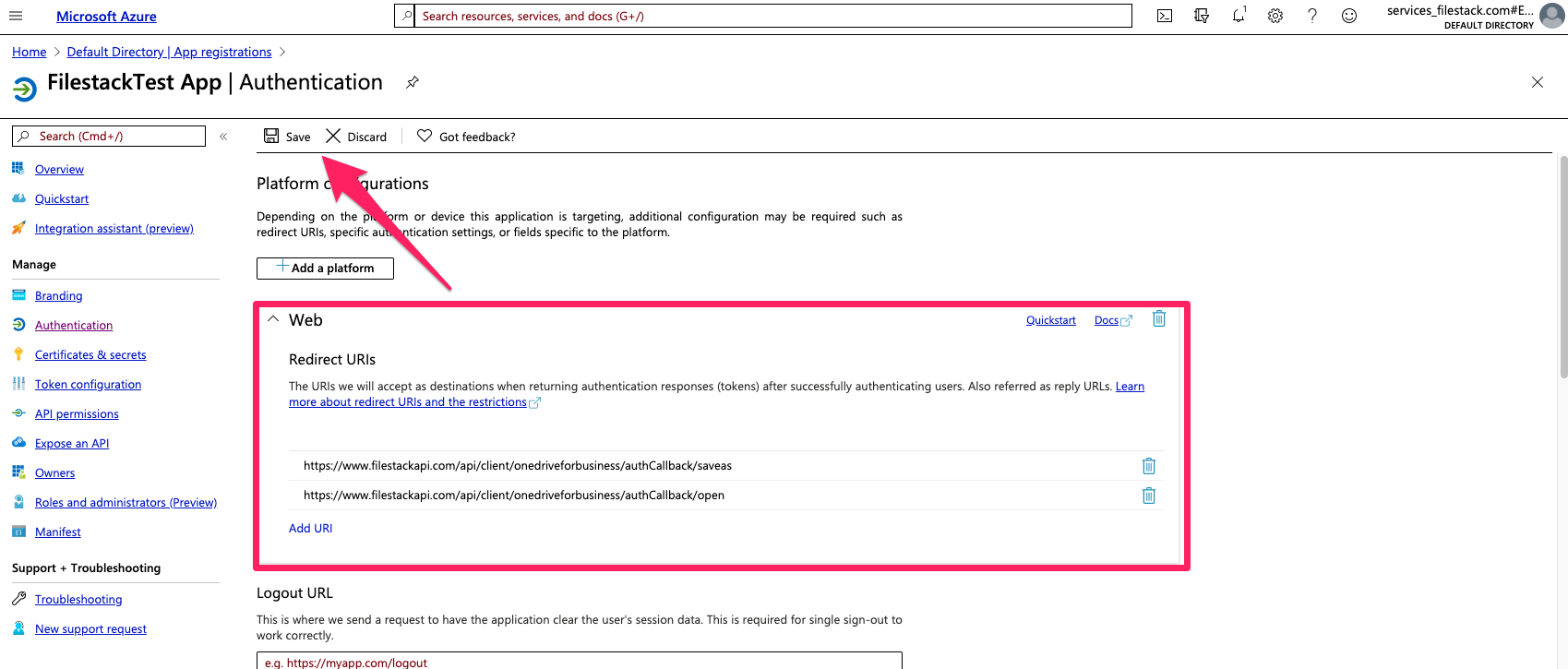Image resolution: width=1568 pixels, height=669 pixels.
Task: Open Token configuration
Action: (x=89, y=385)
